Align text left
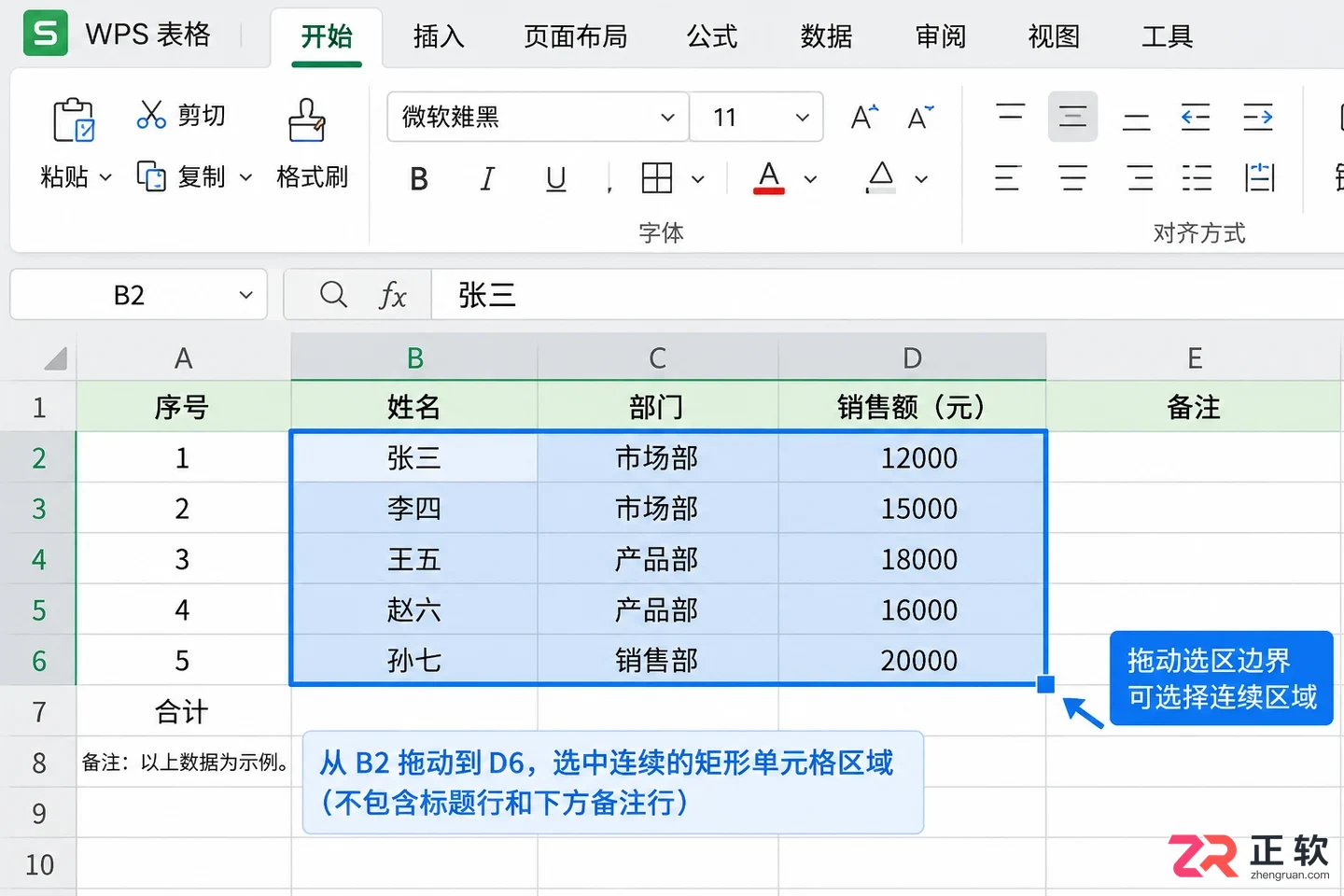Viewport: 1344px width, 896px height. point(1007,177)
